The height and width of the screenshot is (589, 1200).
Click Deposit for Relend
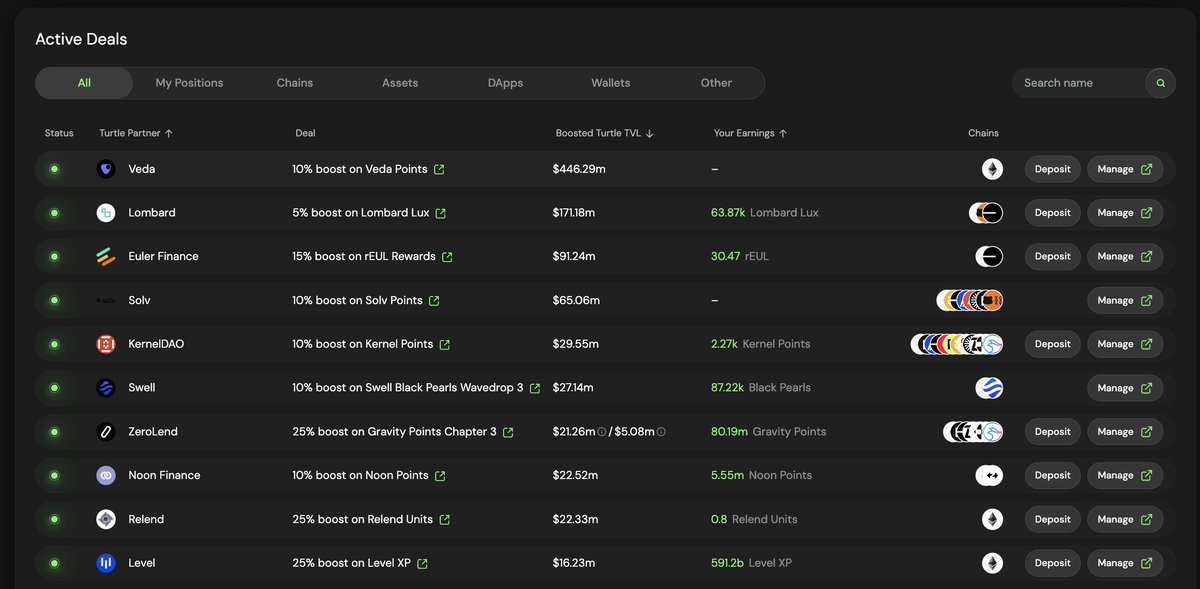[x=1052, y=519]
